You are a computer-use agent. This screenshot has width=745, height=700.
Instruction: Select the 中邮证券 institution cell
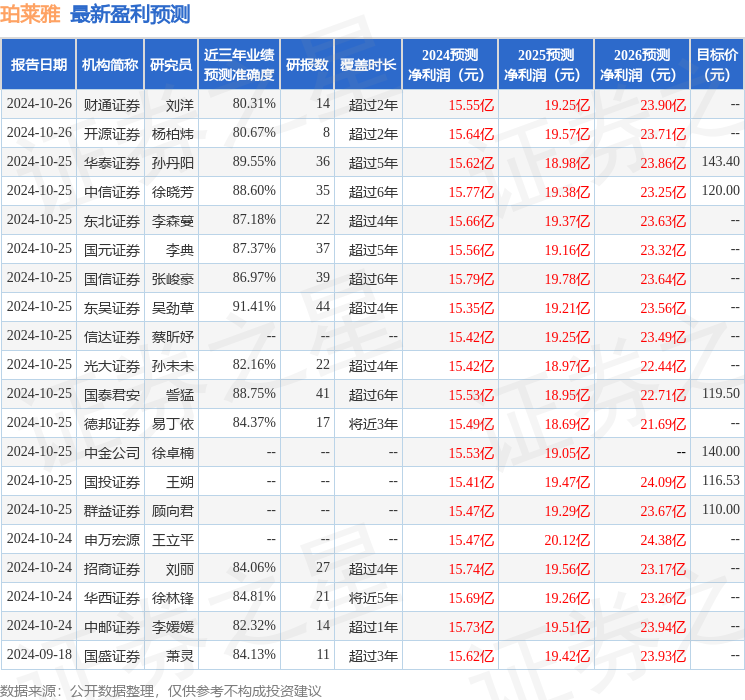click(112, 627)
